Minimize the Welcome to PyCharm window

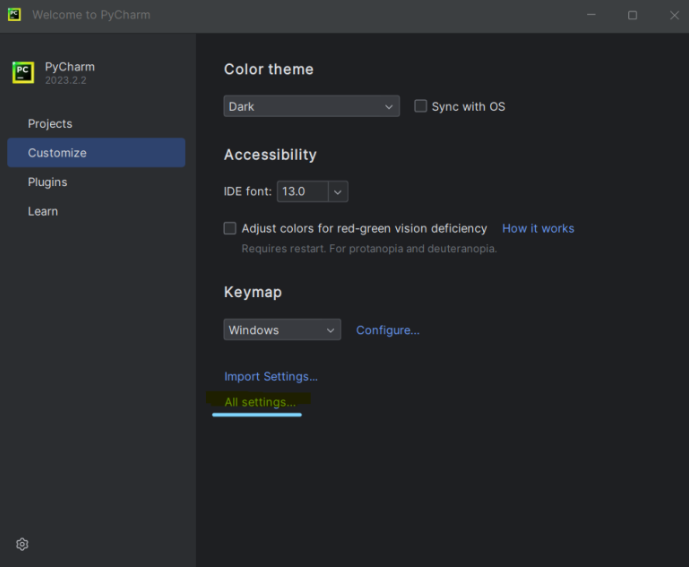pyautogui.click(x=591, y=15)
